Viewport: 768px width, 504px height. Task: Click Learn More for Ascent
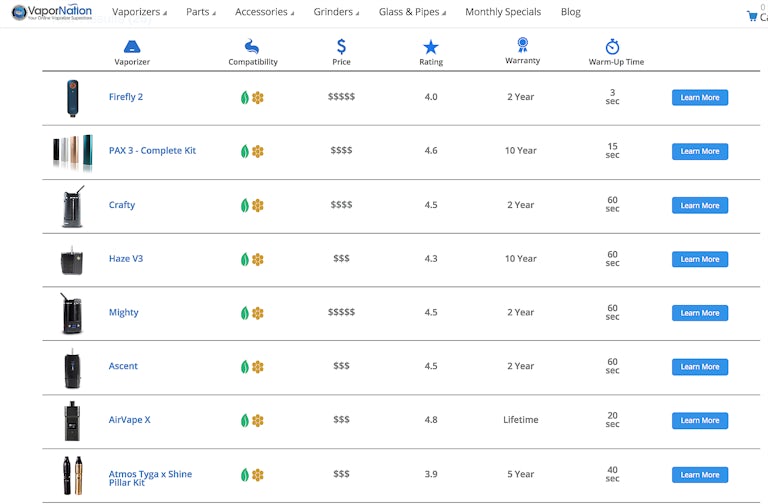point(700,367)
